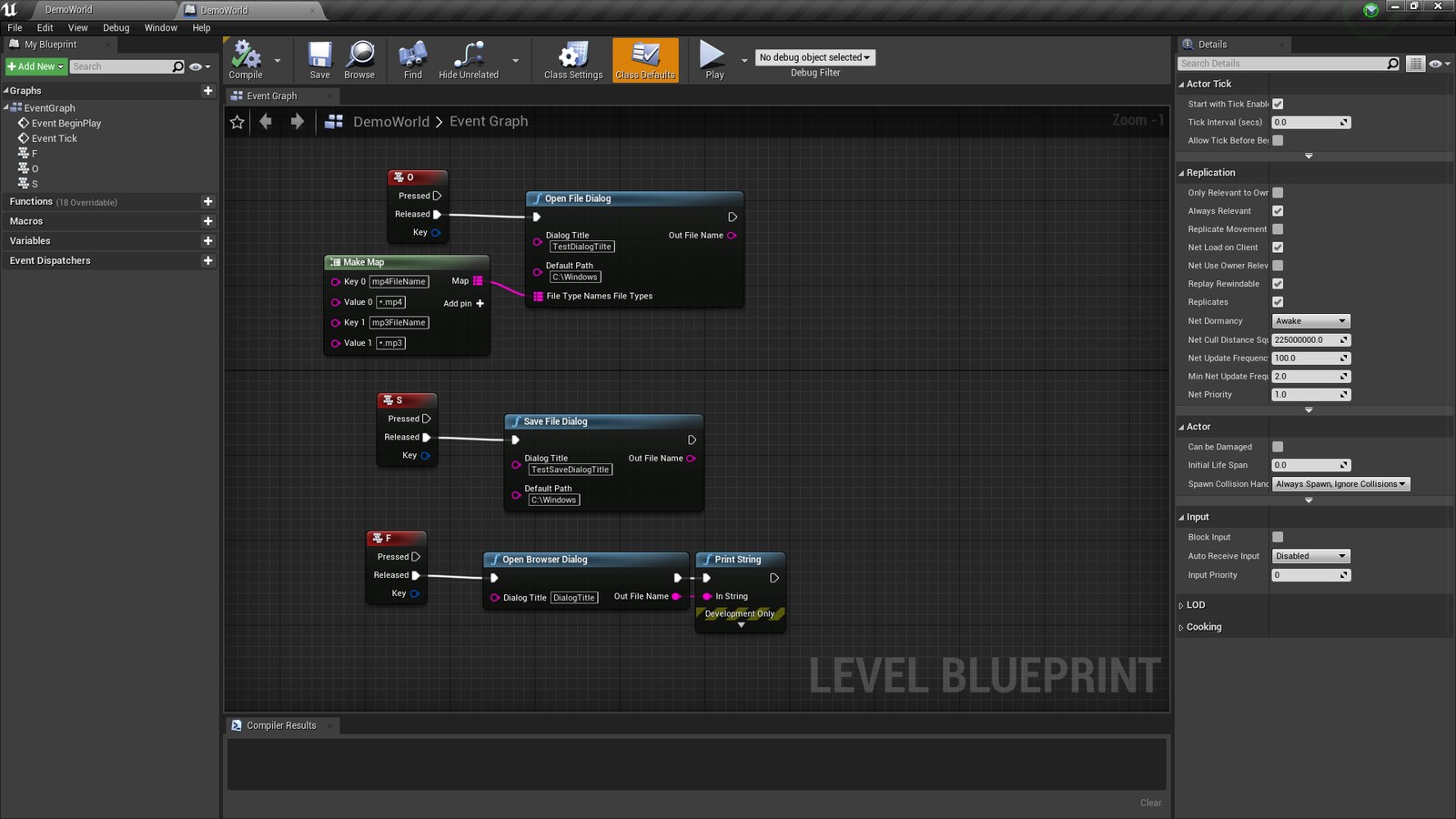Click the Find binoculars icon
Image resolution: width=1456 pixels, height=819 pixels.
412,56
